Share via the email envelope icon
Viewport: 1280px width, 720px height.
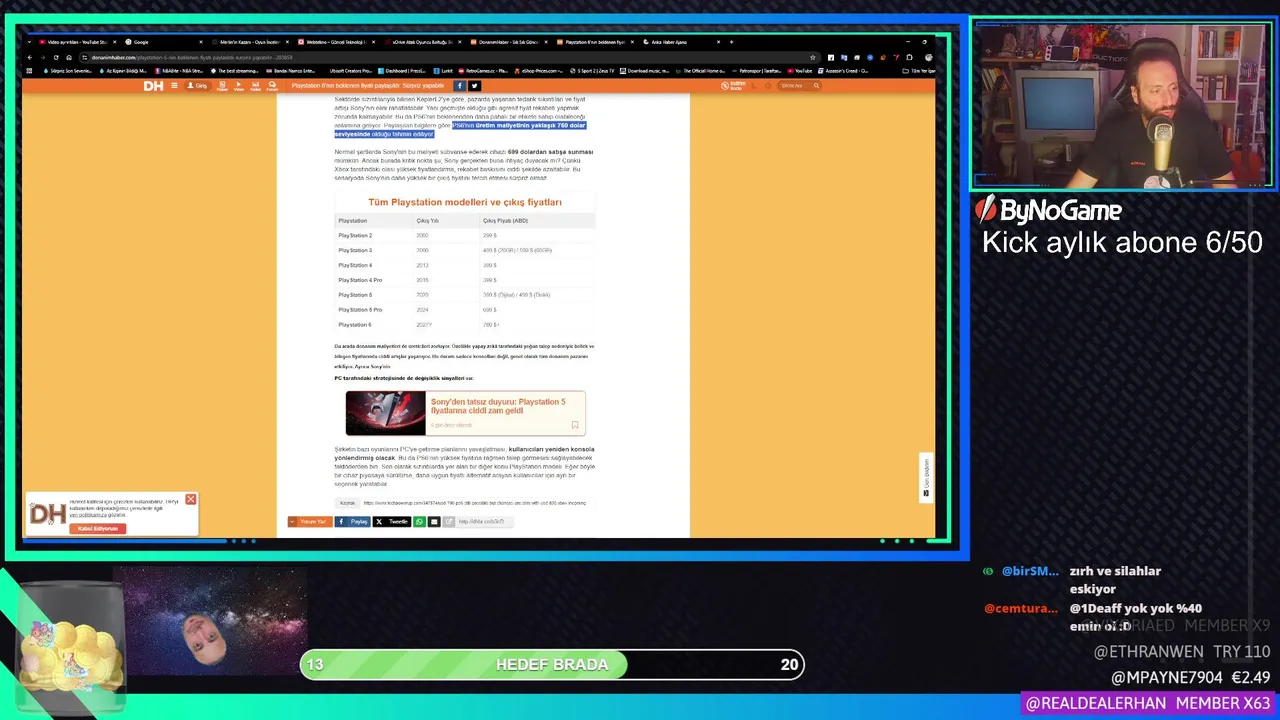click(x=434, y=522)
